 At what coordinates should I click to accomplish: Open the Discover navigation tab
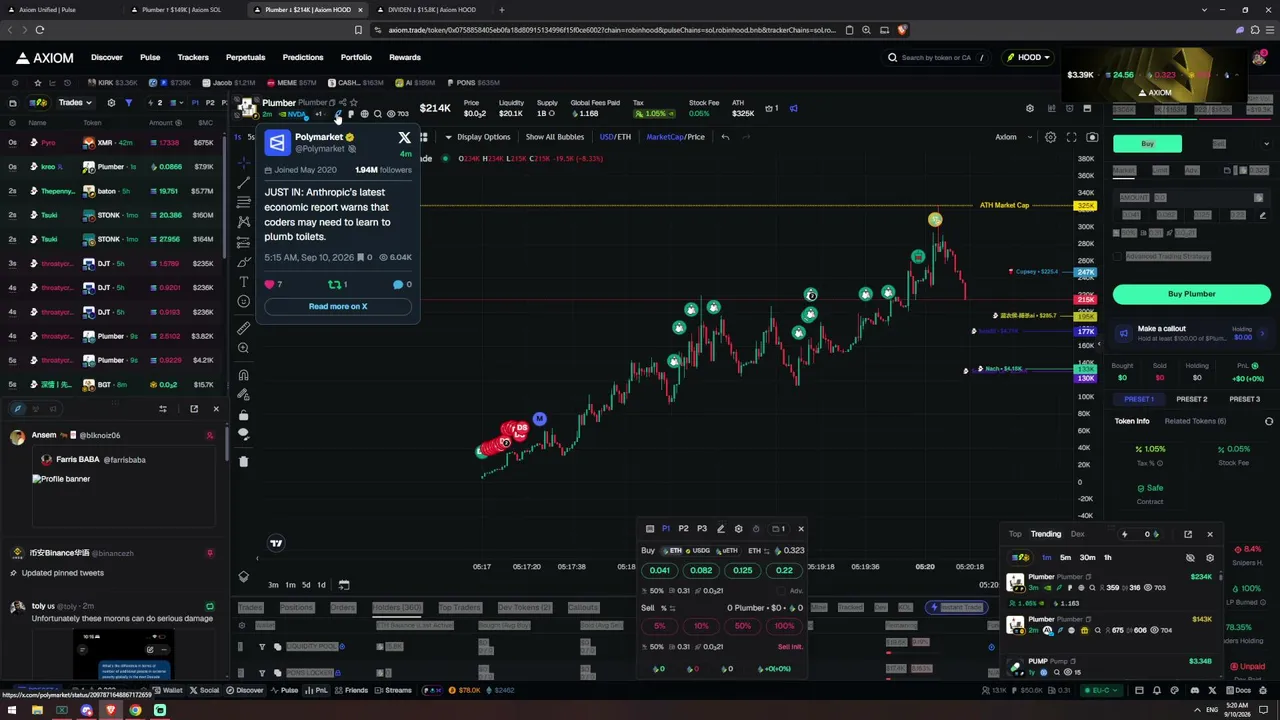(107, 58)
